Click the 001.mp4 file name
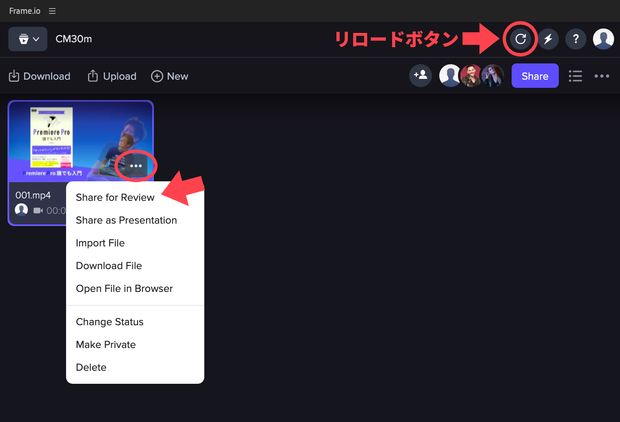This screenshot has width=620, height=422. (33, 195)
